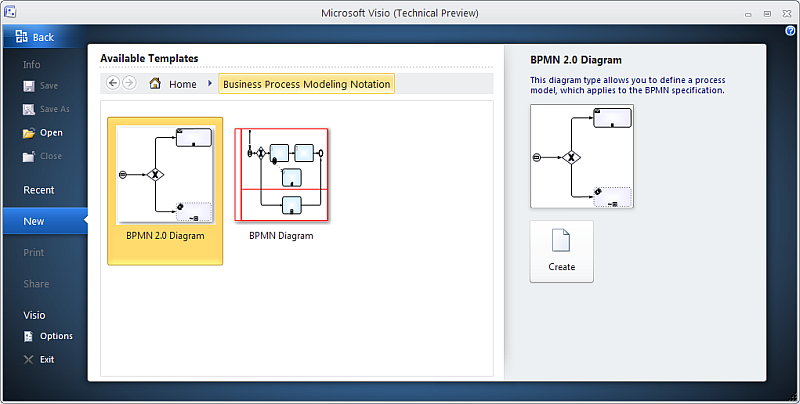Screen dimensions: 800x404
Task: Click the Save As text in sidebar
Action: [55, 109]
